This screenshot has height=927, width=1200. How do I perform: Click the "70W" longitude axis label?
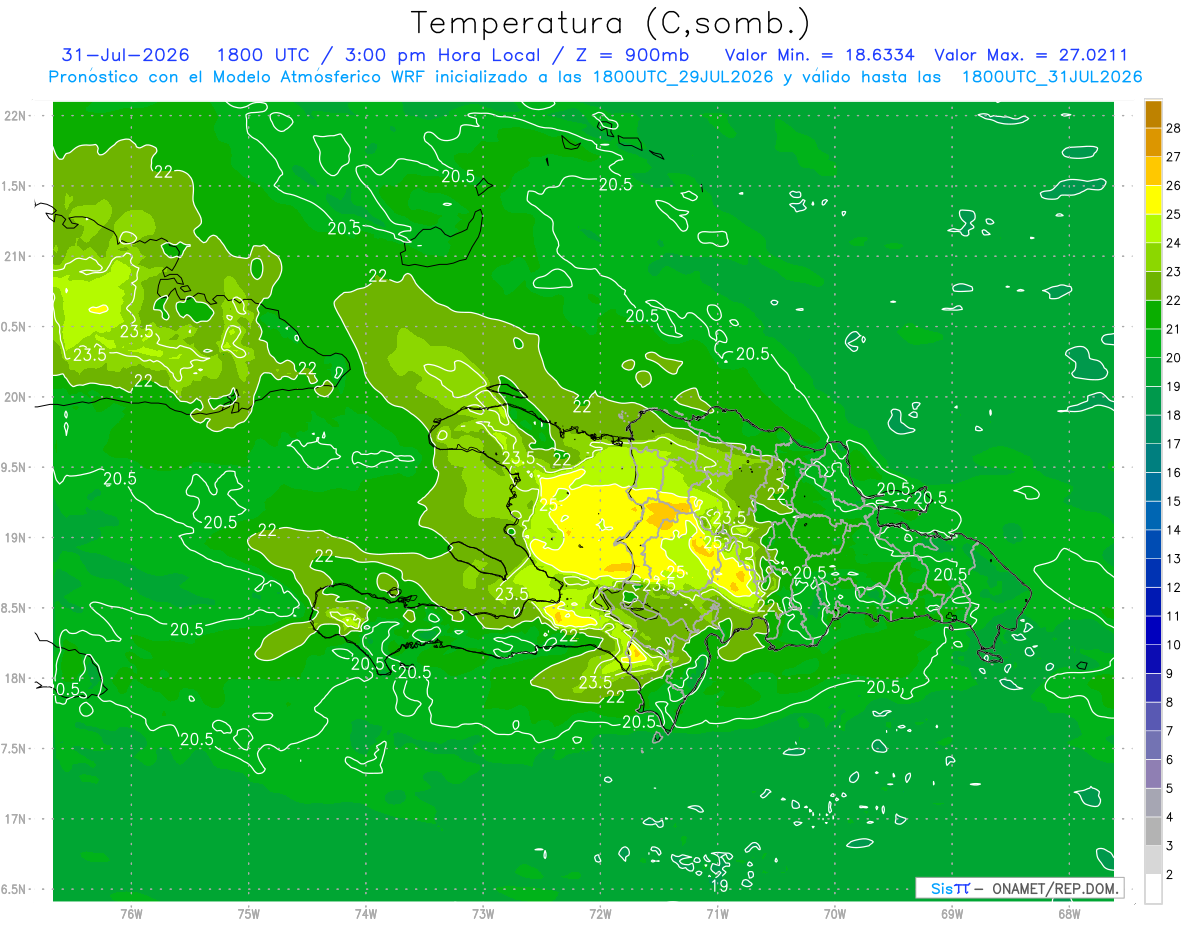click(x=835, y=913)
